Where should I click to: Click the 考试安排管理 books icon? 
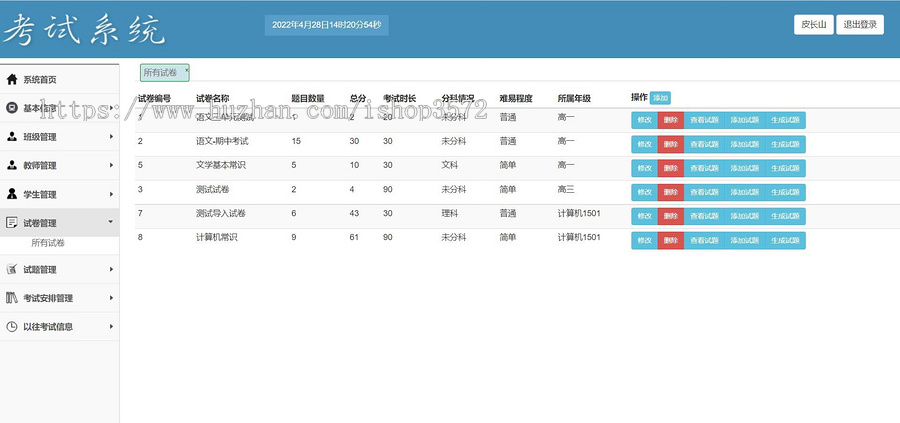[11, 298]
